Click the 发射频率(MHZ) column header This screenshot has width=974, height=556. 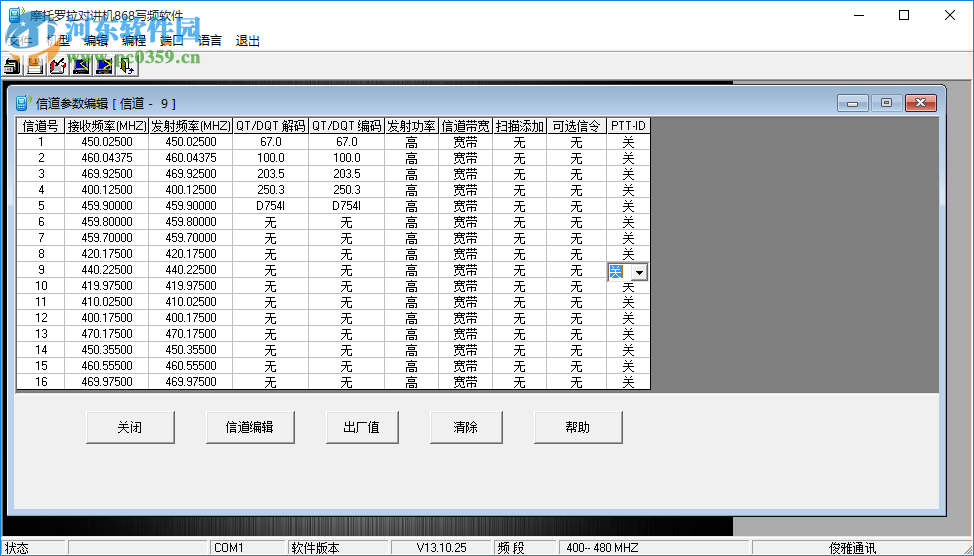tap(191, 126)
